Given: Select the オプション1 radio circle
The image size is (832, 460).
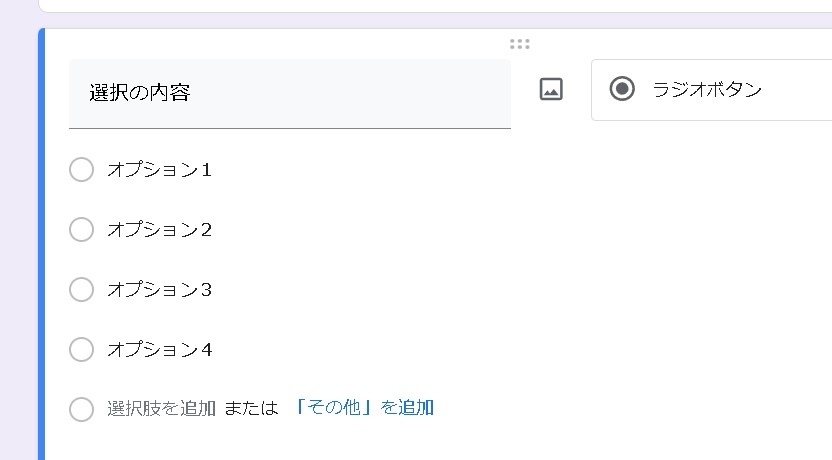Looking at the screenshot, I should point(81,170).
